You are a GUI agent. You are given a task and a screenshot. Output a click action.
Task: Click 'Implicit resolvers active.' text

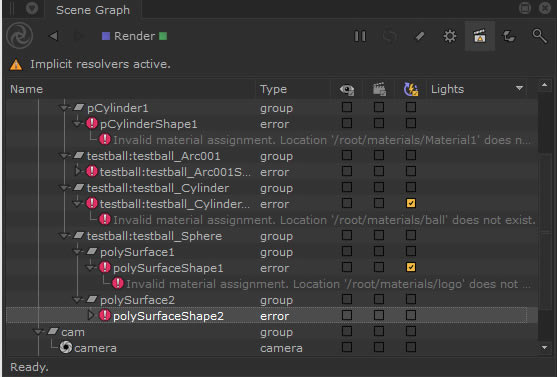(x=100, y=64)
